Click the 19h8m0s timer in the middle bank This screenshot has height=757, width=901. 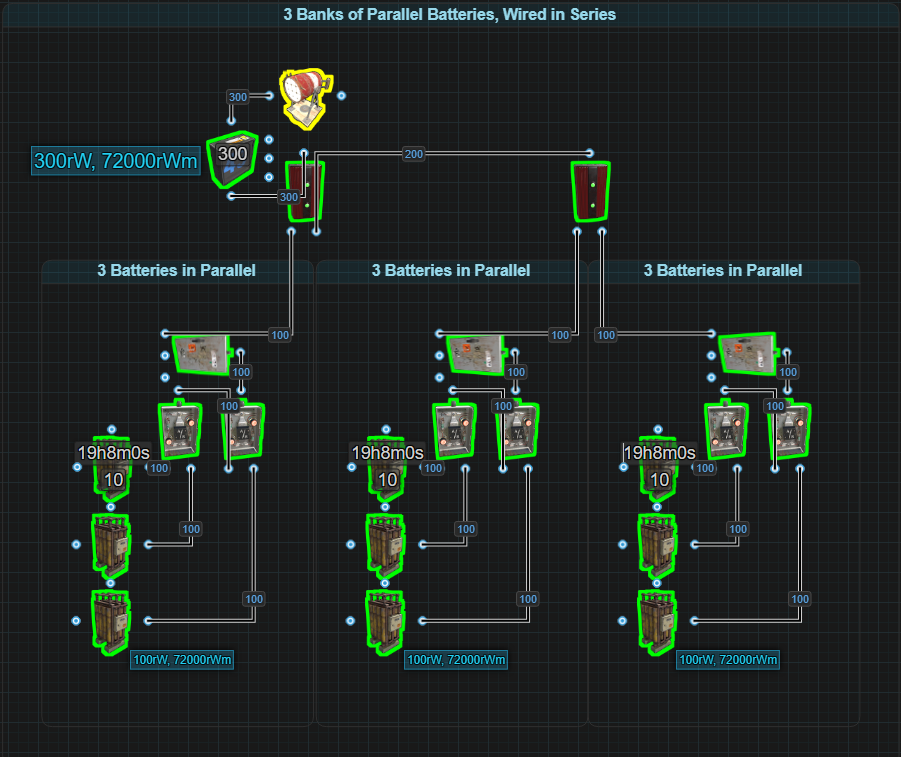point(387,453)
